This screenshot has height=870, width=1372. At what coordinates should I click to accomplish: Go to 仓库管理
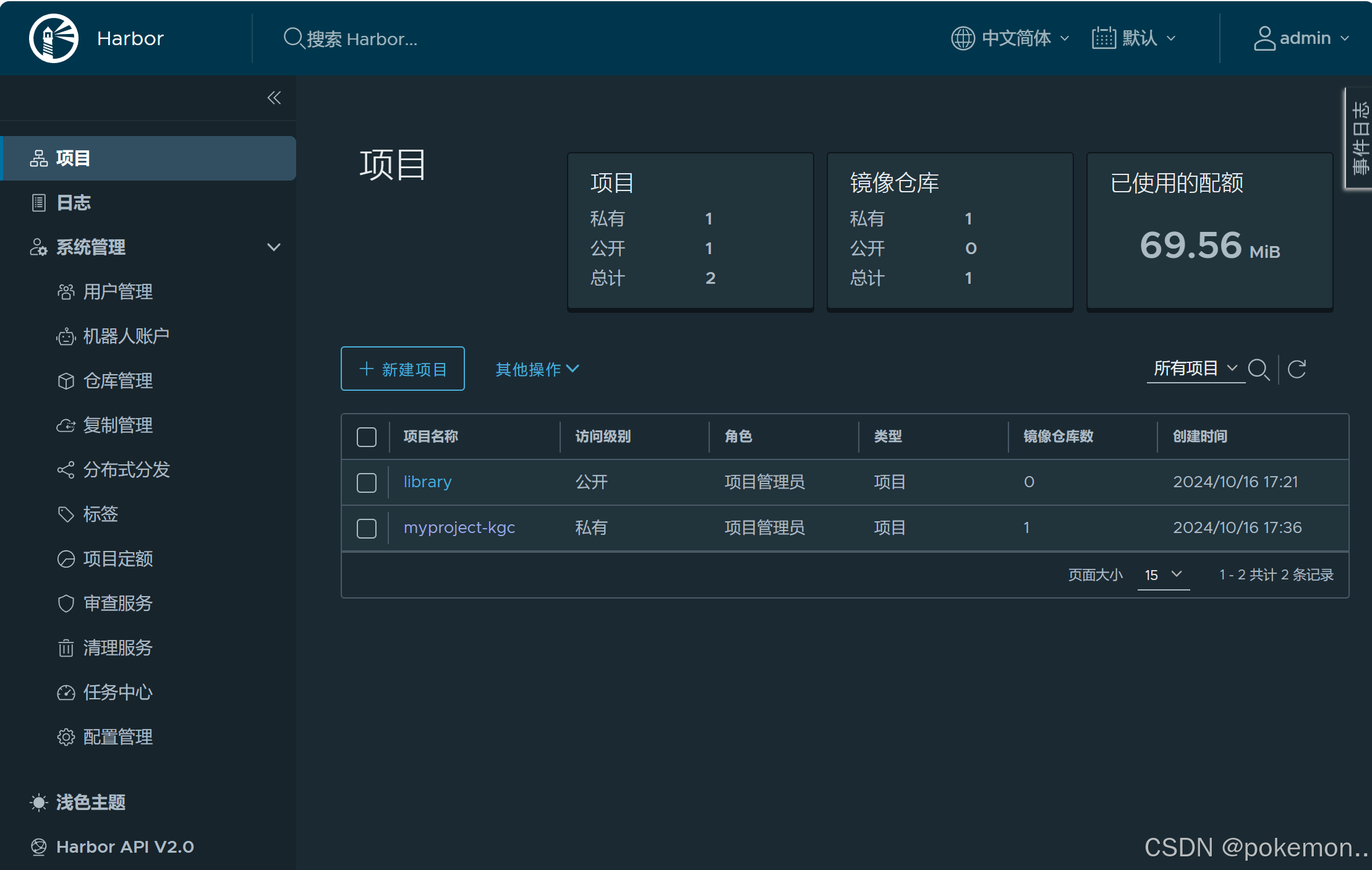click(x=118, y=381)
